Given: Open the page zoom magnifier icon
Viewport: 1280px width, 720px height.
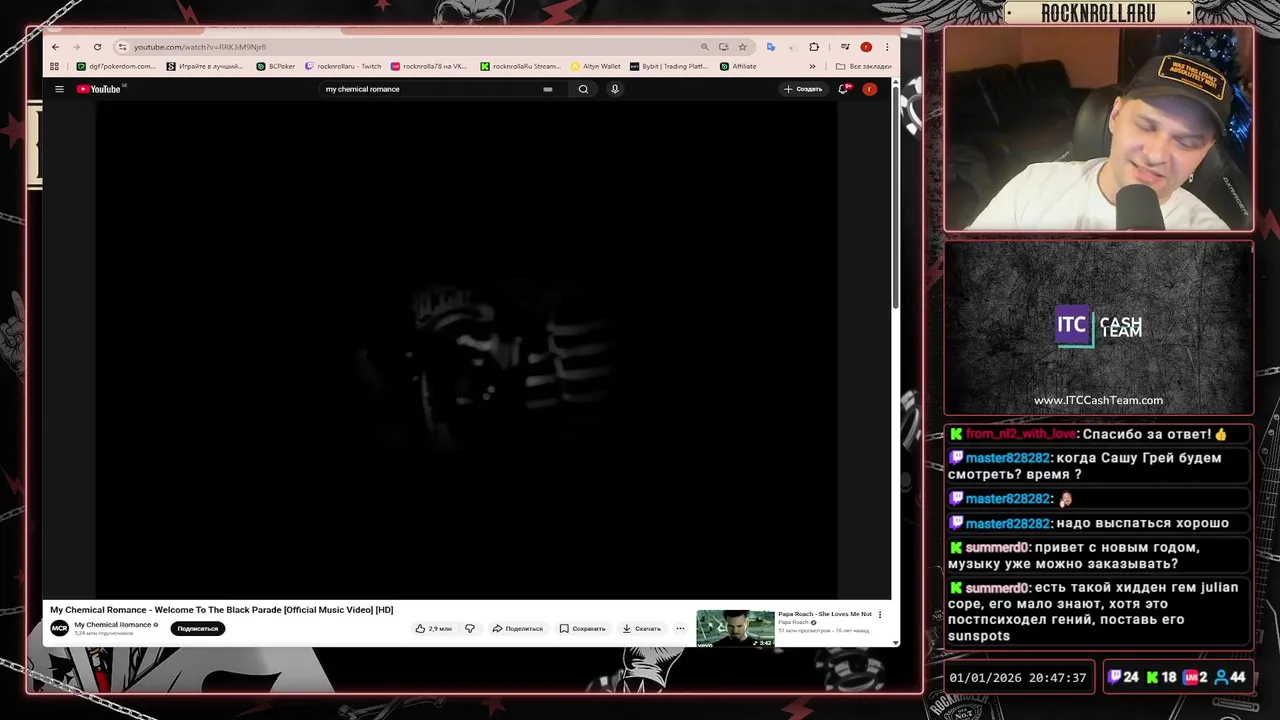Looking at the screenshot, I should [704, 47].
